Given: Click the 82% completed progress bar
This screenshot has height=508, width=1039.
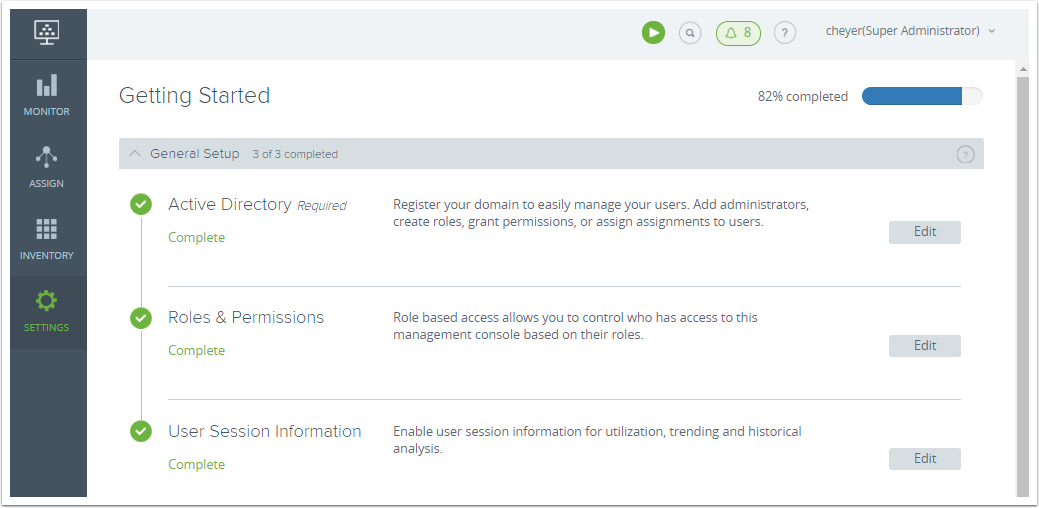Looking at the screenshot, I should pos(921,96).
